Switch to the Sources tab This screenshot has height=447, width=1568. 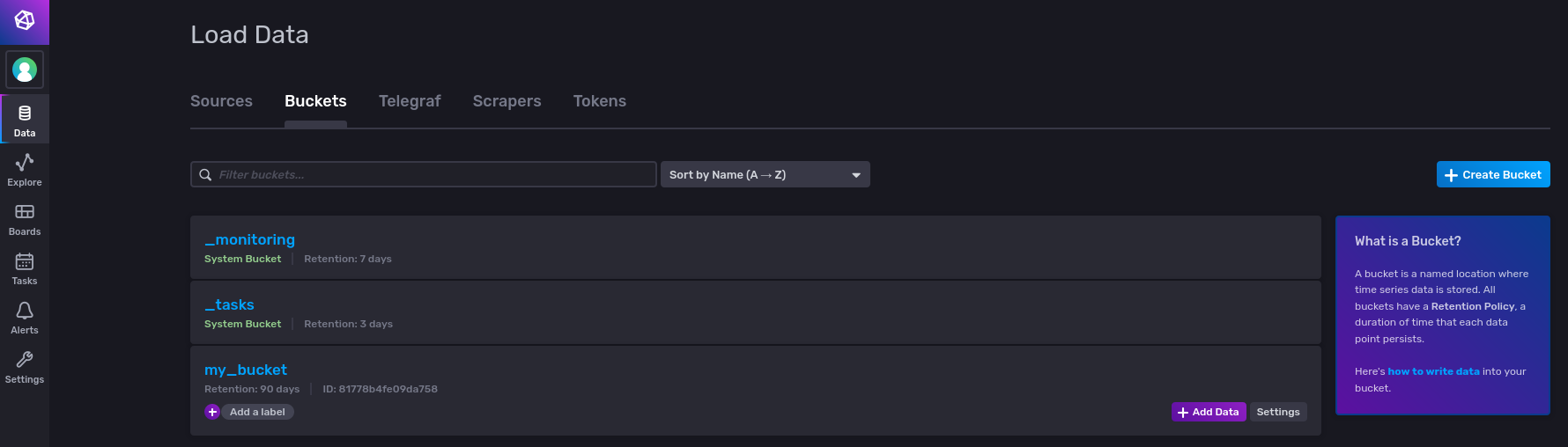[221, 101]
